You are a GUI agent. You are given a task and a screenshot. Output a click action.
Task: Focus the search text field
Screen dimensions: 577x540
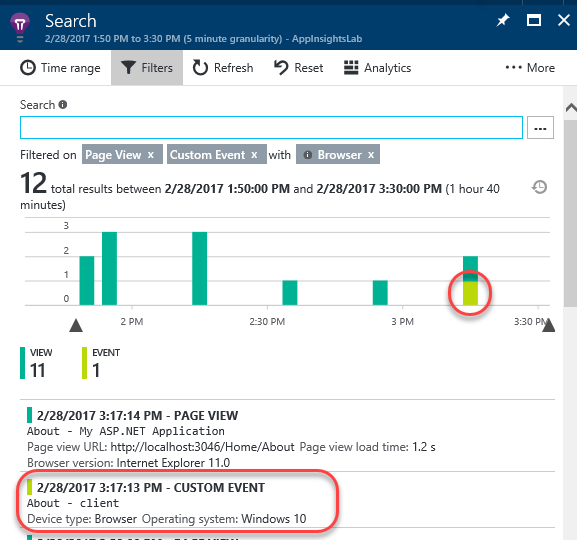[271, 127]
